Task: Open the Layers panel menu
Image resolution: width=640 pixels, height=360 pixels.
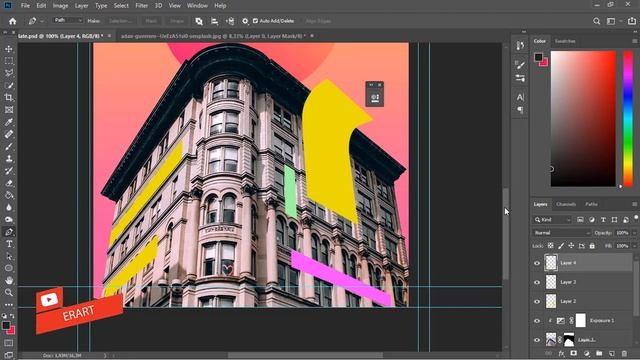Action: point(634,204)
